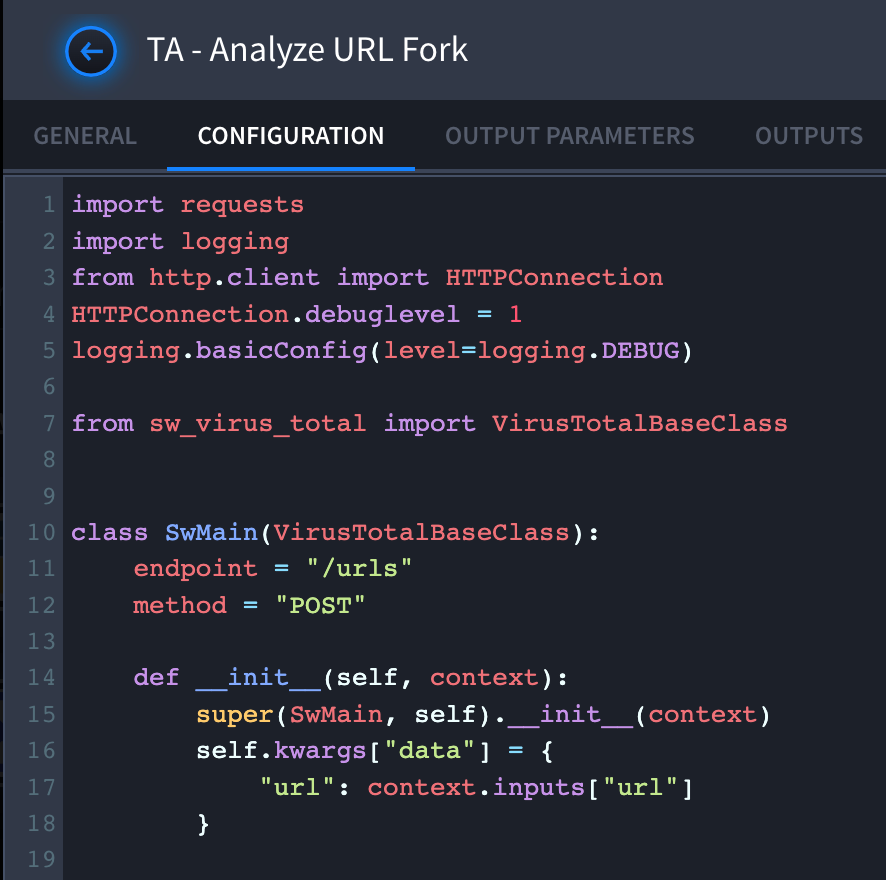The image size is (886, 880).
Task: Open the OUTPUTS tab
Action: (809, 136)
